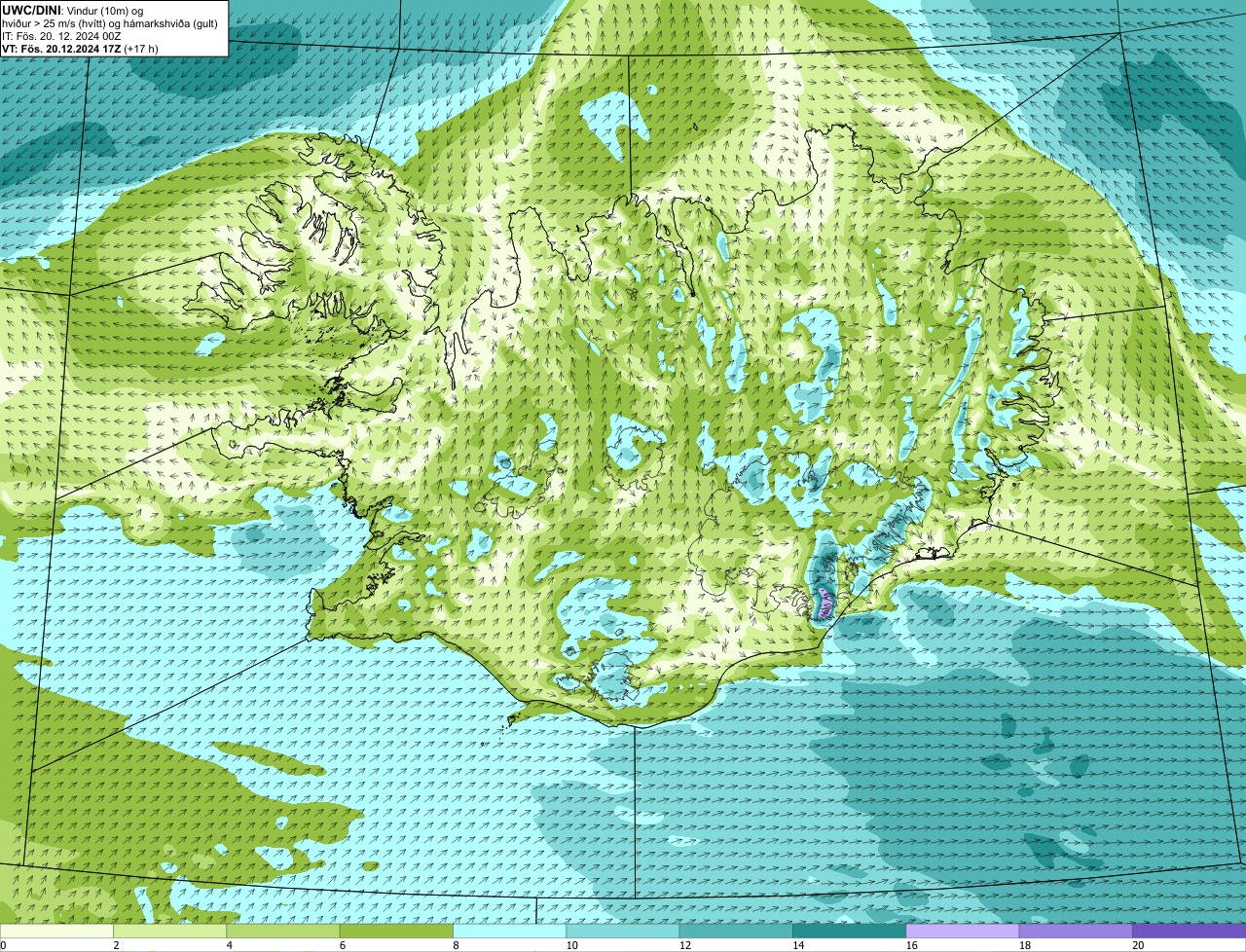Click the pale cyan 8–10 scale swatch
This screenshot has width=1246, height=952.
pyautogui.click(x=509, y=931)
